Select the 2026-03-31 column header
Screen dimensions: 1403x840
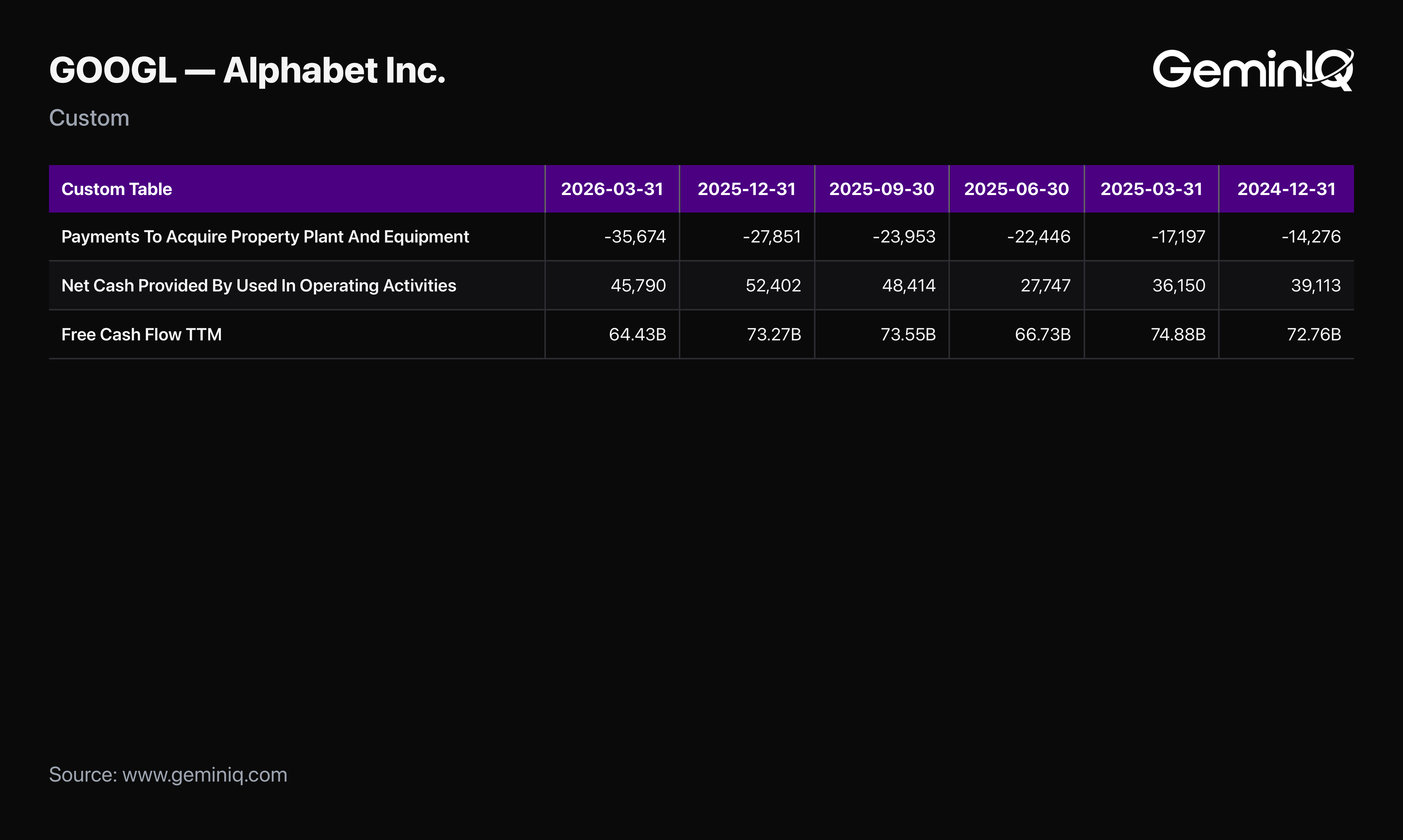pyautogui.click(x=612, y=189)
